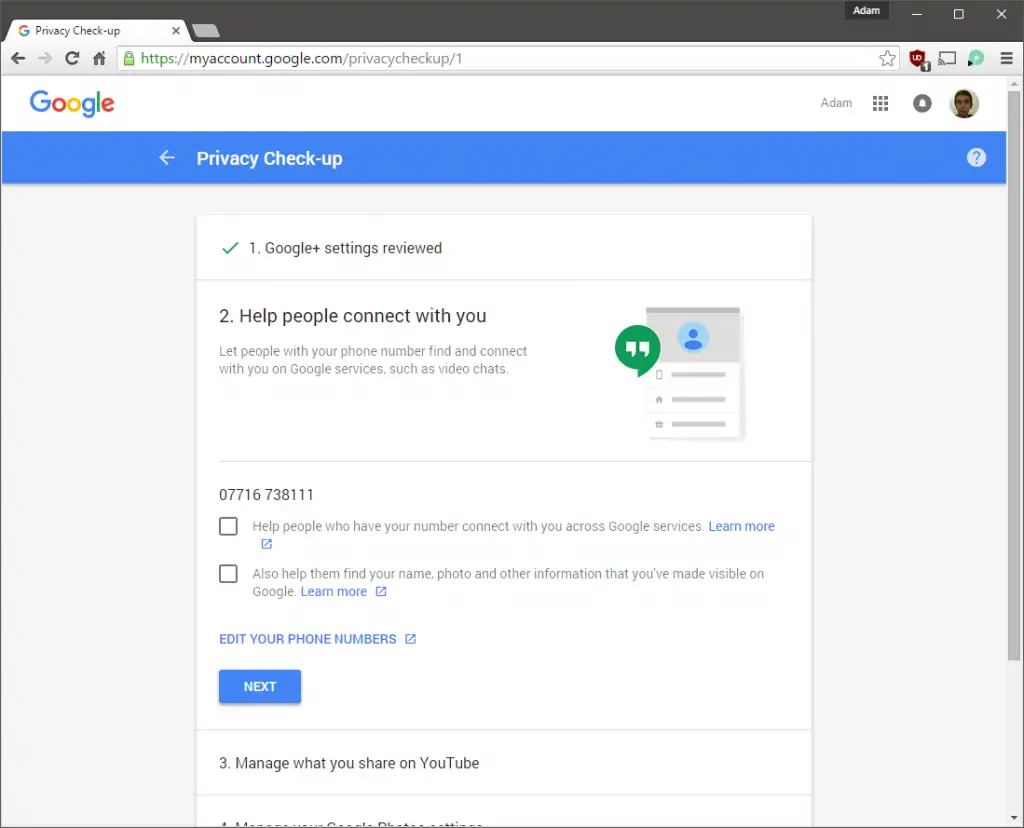Click Help people connect with you heading
This screenshot has height=828, width=1024.
point(353,316)
